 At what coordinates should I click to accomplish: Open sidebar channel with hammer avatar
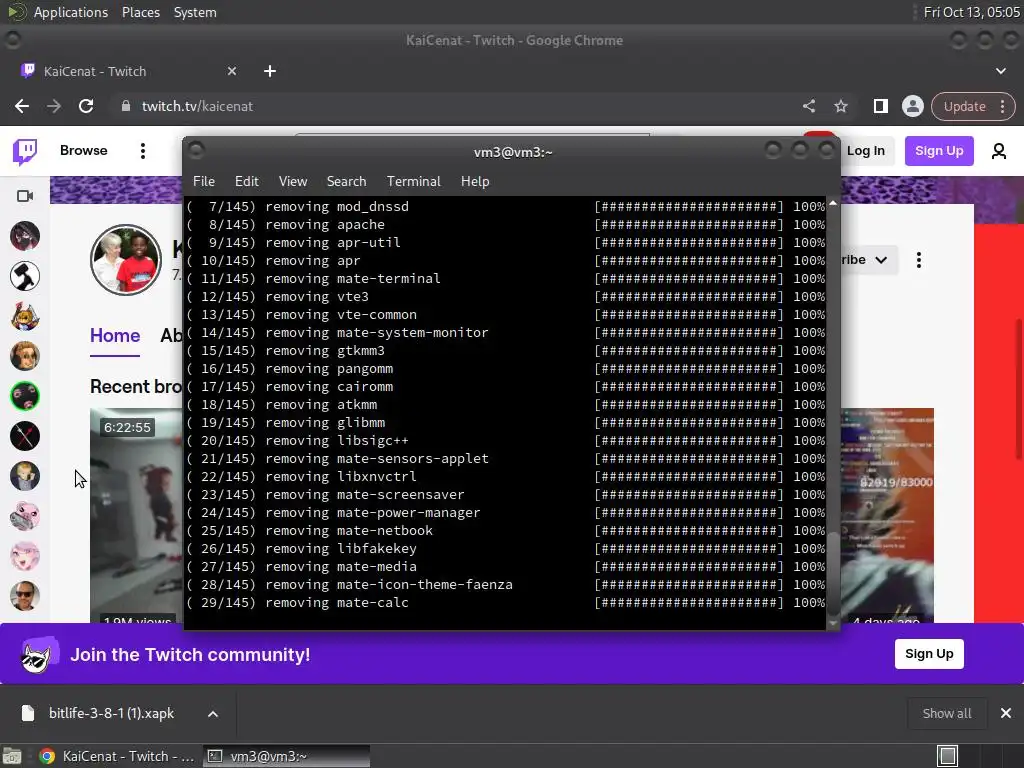[x=25, y=276]
